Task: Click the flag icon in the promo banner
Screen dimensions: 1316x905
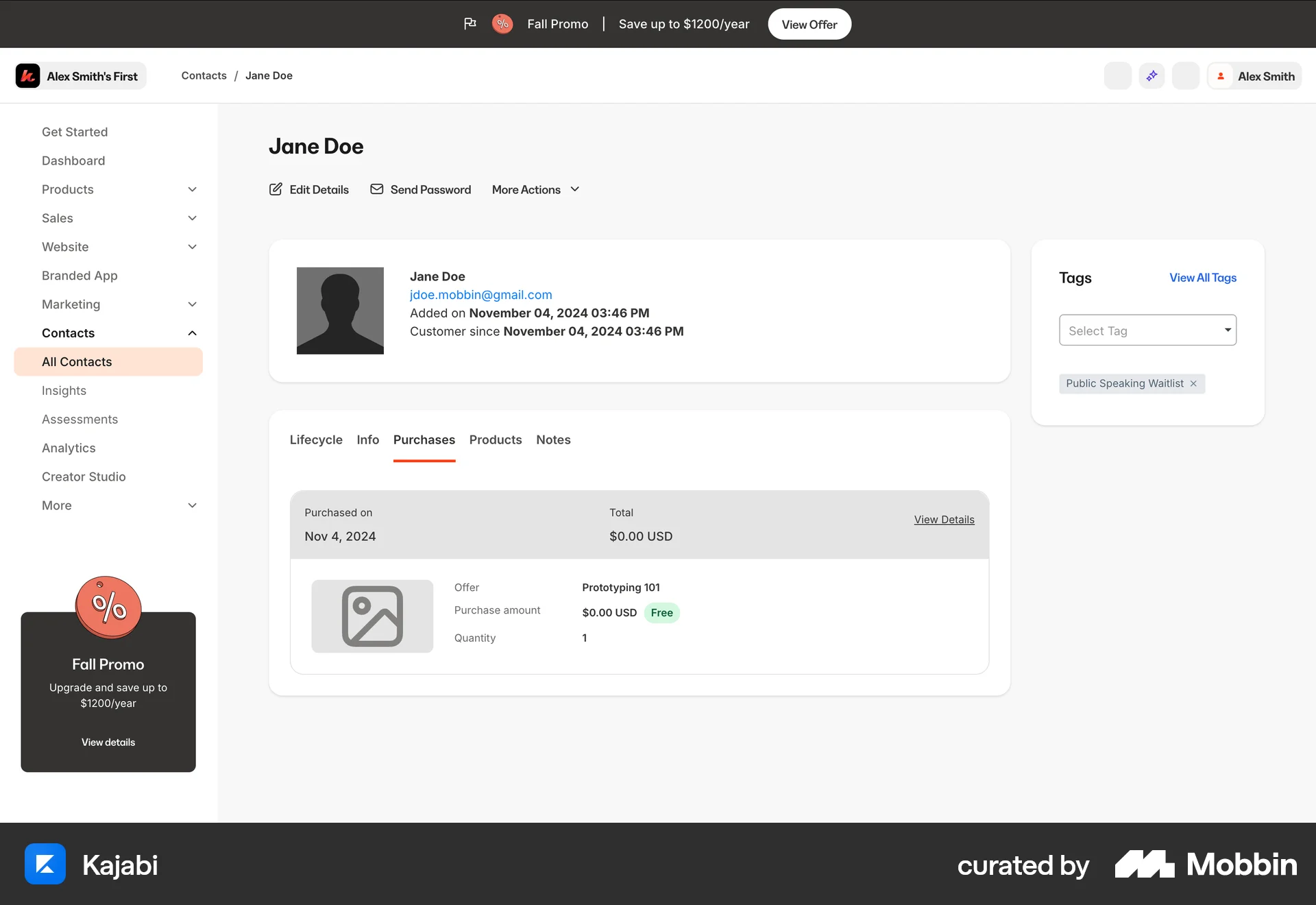Action: [x=470, y=23]
